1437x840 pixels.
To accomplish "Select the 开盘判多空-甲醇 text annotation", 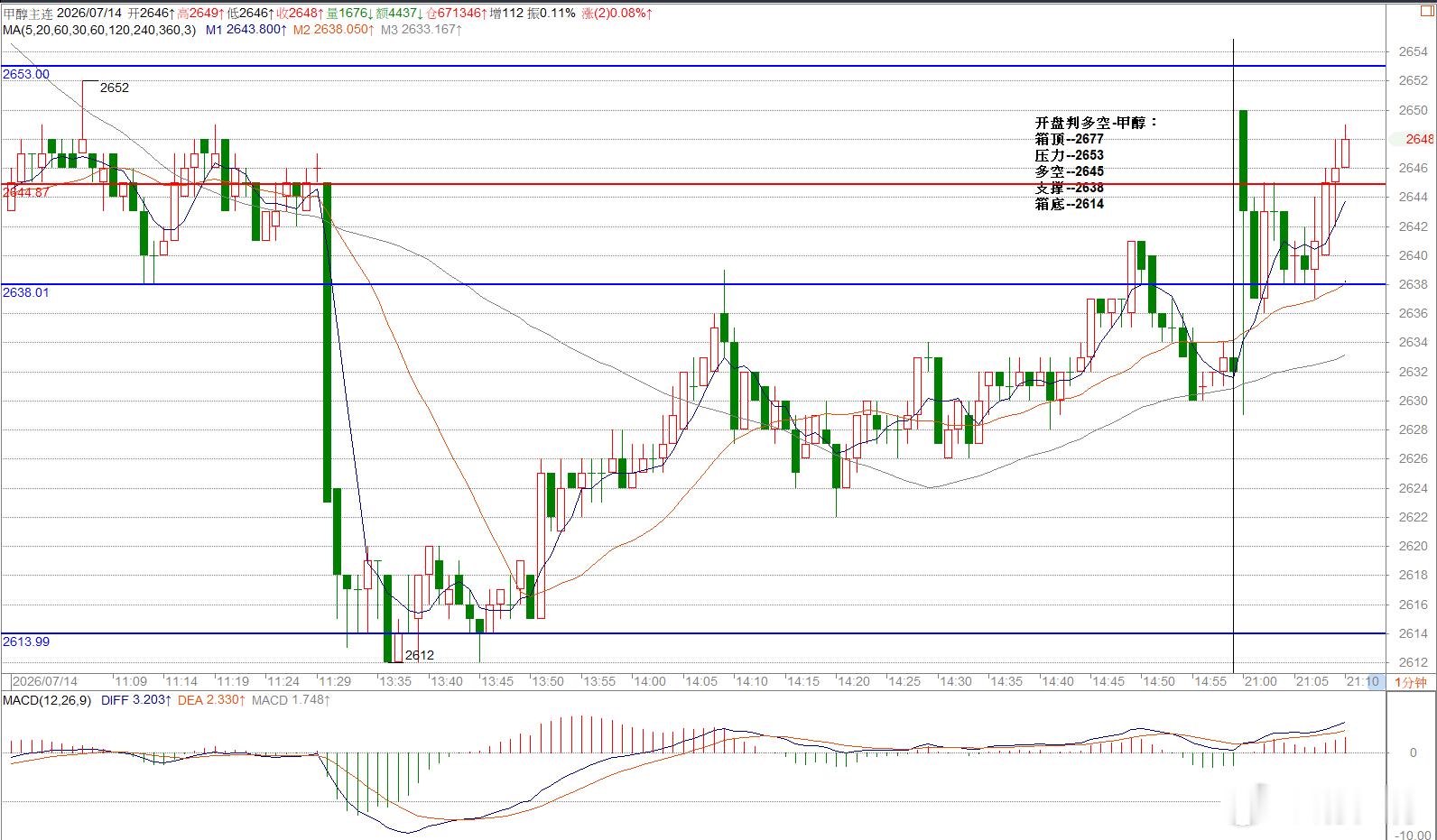I will click(1096, 123).
